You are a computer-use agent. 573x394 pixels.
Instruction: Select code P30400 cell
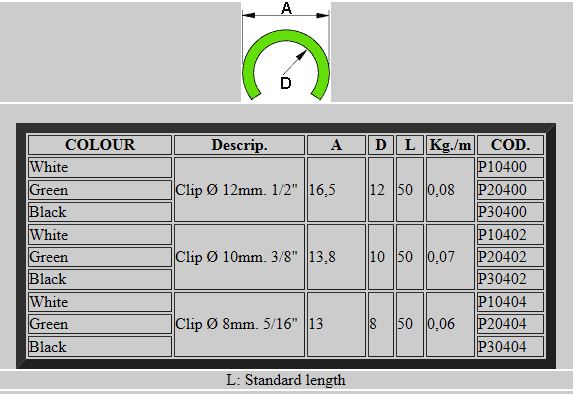pos(510,212)
